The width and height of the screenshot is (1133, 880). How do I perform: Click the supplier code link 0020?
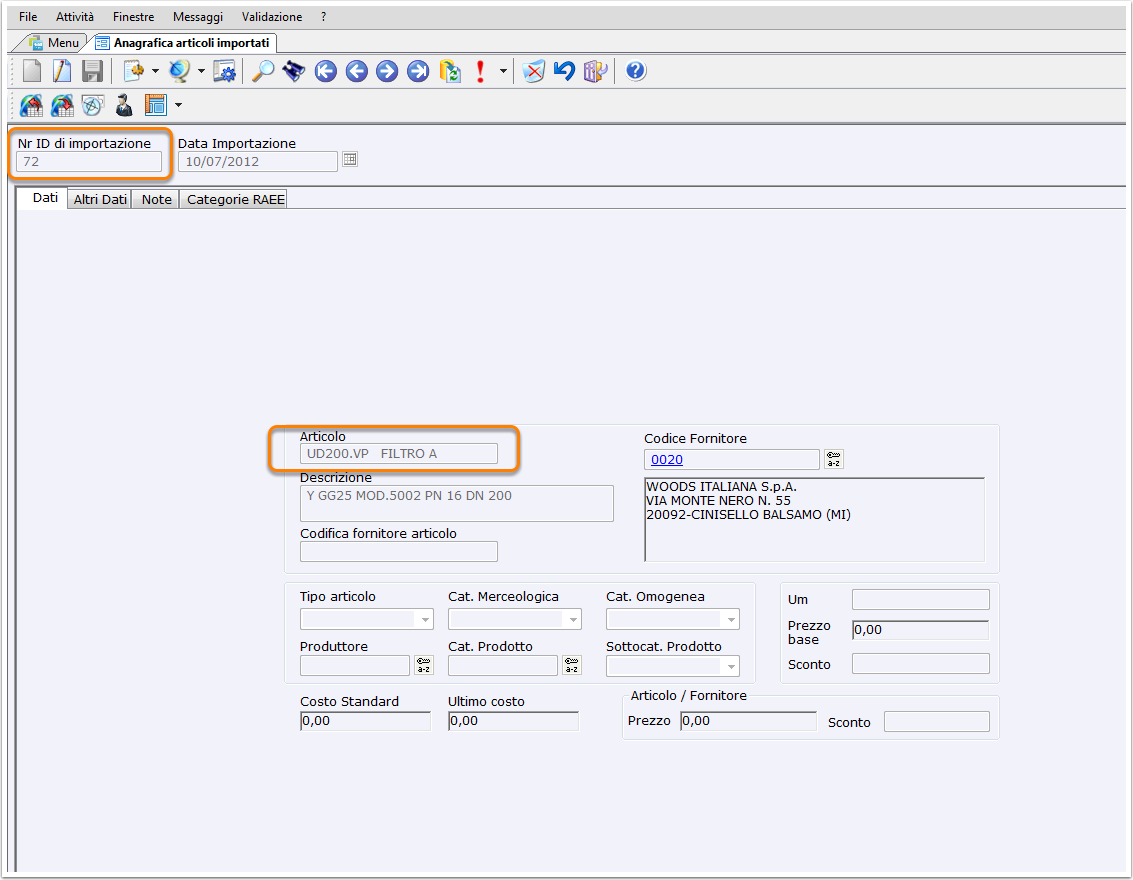[667, 460]
